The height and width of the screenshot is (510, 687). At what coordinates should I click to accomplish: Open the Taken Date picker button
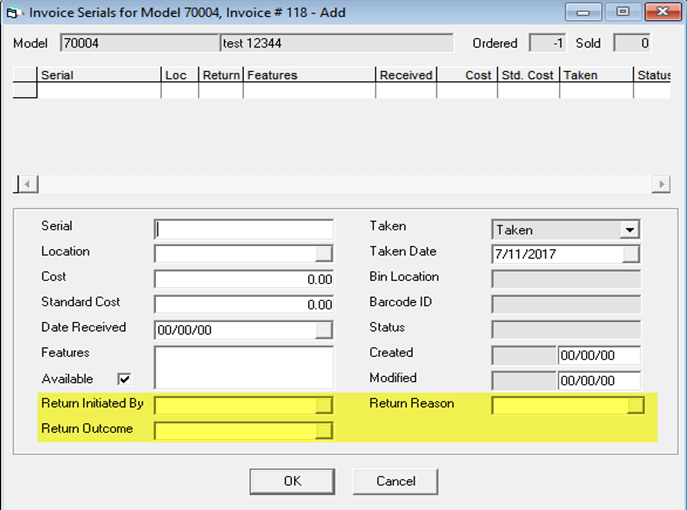pos(630,254)
